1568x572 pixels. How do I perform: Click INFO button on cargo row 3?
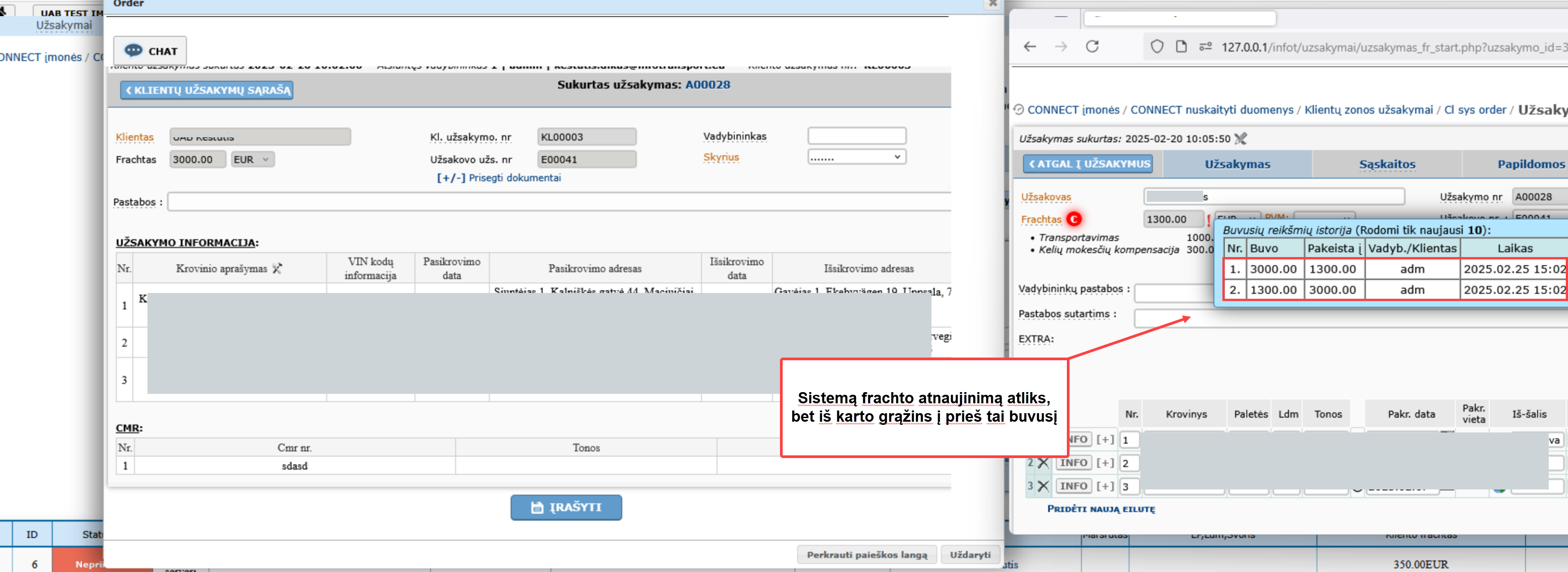pyautogui.click(x=1073, y=486)
